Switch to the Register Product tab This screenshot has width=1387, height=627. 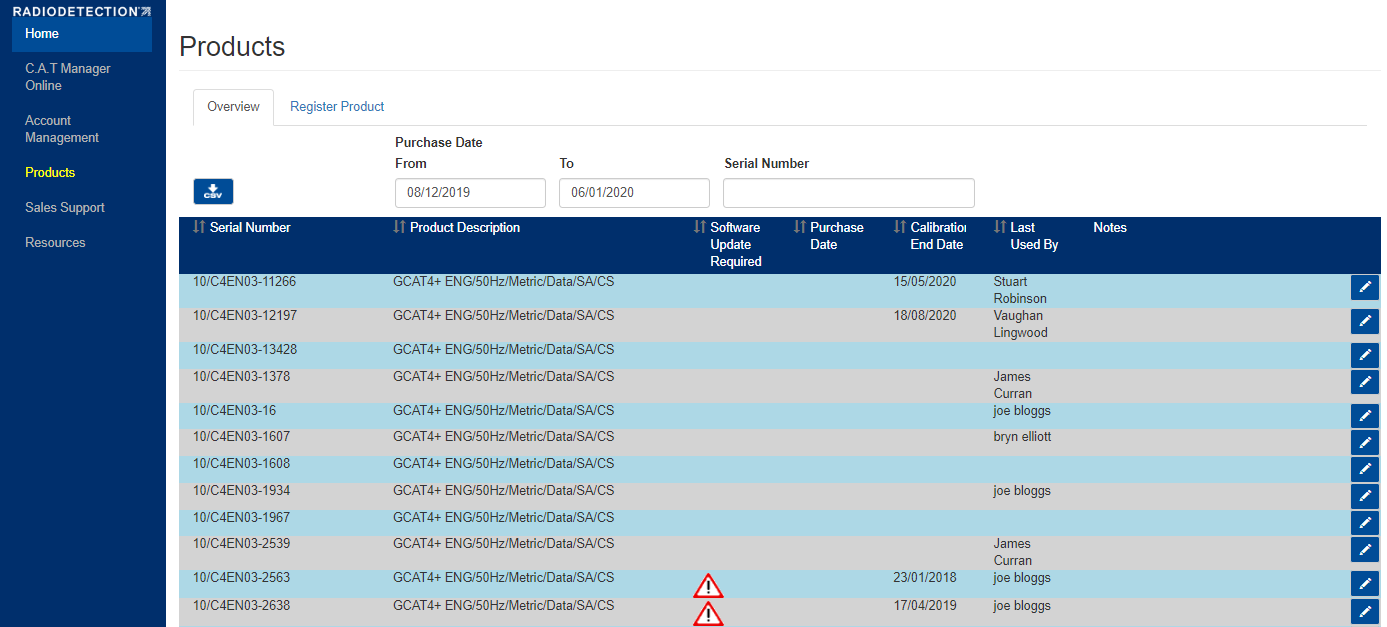[337, 107]
